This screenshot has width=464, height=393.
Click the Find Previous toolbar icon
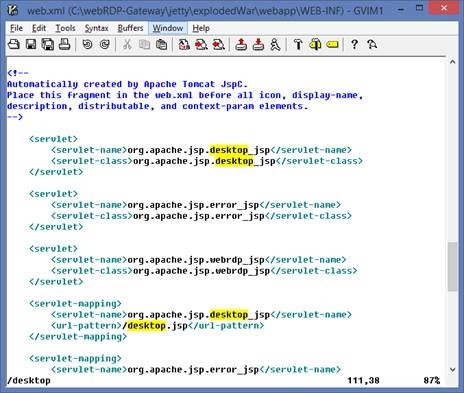219,44
